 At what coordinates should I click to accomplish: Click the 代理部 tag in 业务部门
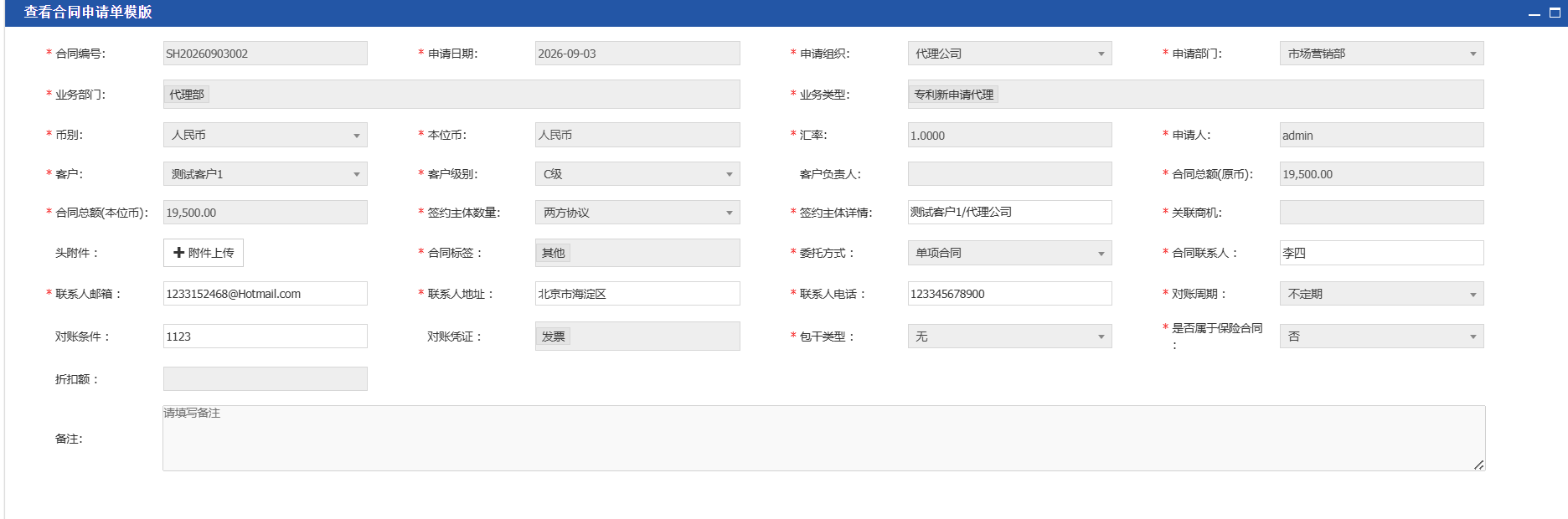187,95
